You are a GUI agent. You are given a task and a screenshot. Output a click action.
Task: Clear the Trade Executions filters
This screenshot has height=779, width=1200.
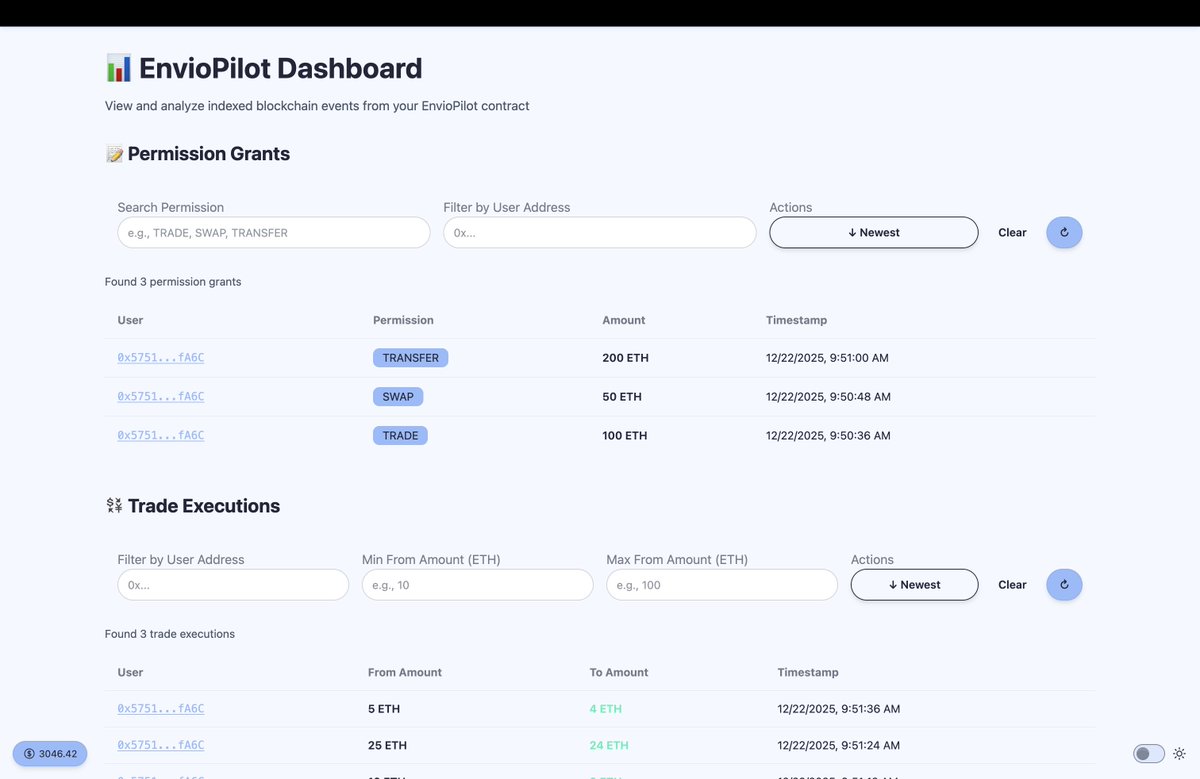[x=1012, y=584]
